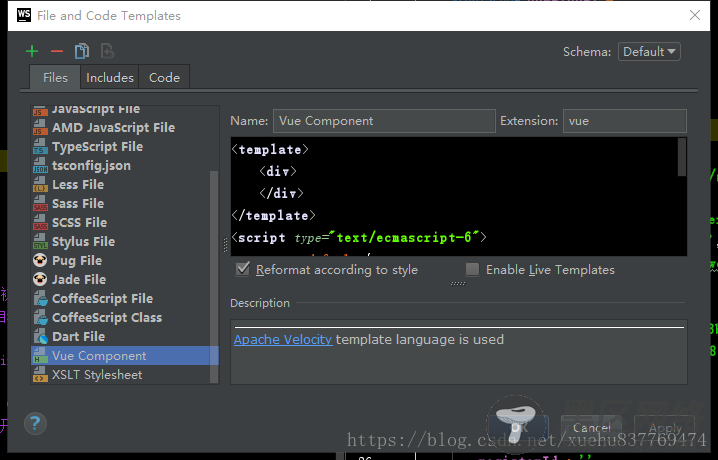This screenshot has width=718, height=460.
Task: Switch to the Includes tab
Action: (x=110, y=77)
